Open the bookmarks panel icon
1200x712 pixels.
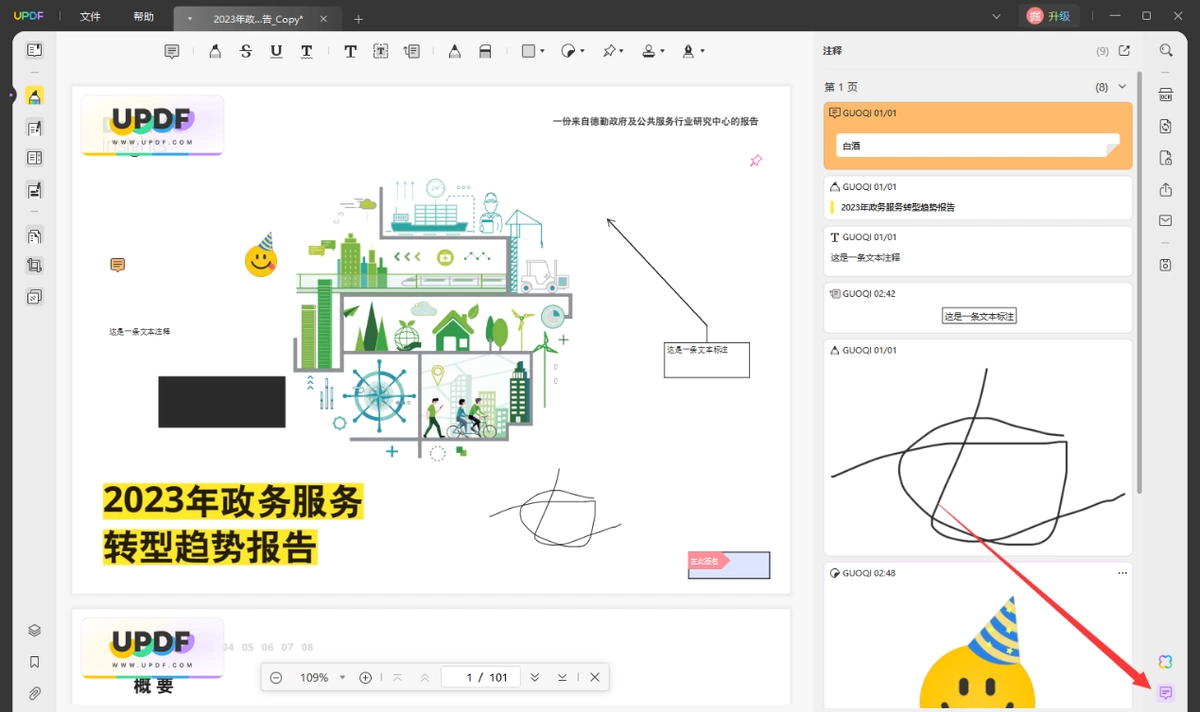pyautogui.click(x=34, y=662)
